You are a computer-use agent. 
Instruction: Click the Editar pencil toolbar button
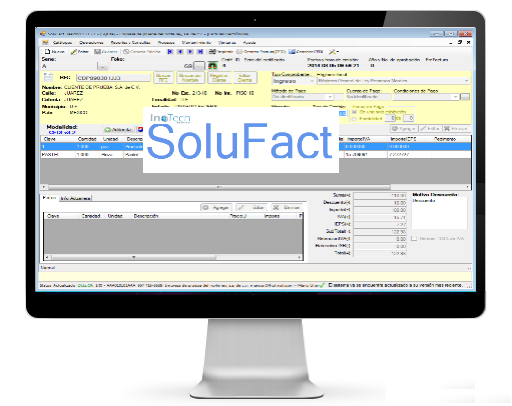tap(80, 52)
